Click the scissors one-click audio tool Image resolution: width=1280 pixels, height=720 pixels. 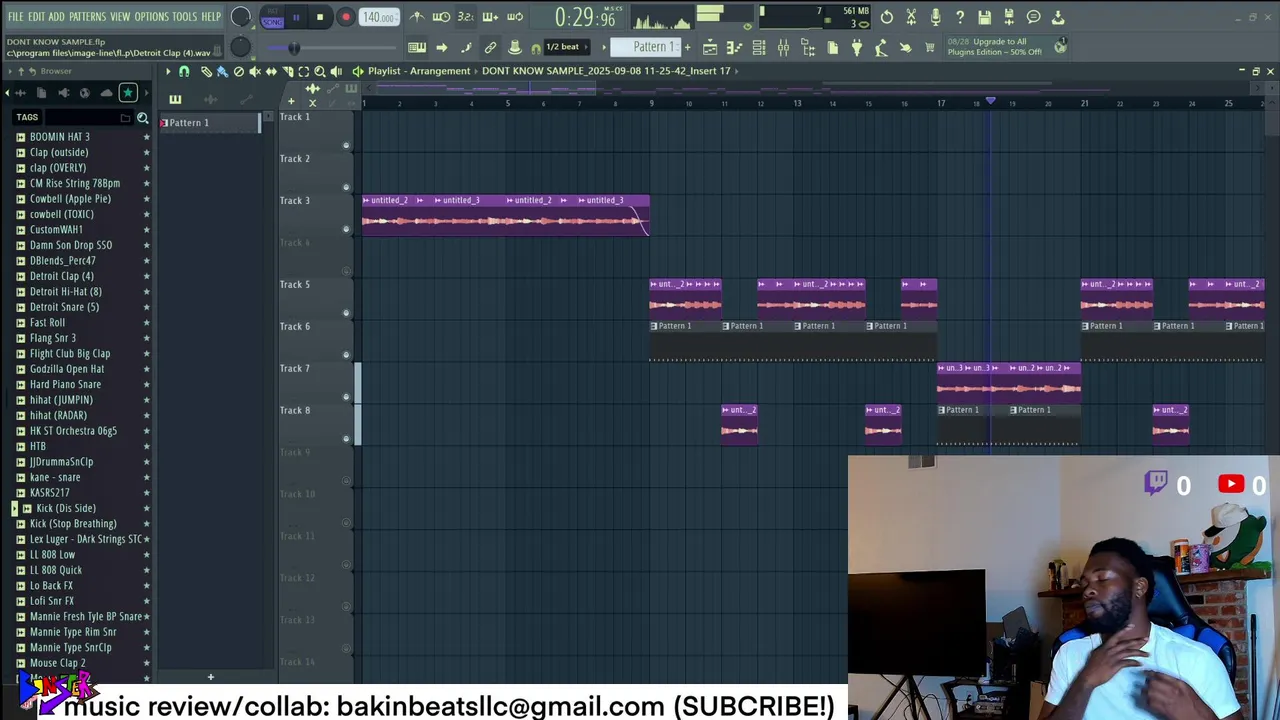tap(911, 17)
